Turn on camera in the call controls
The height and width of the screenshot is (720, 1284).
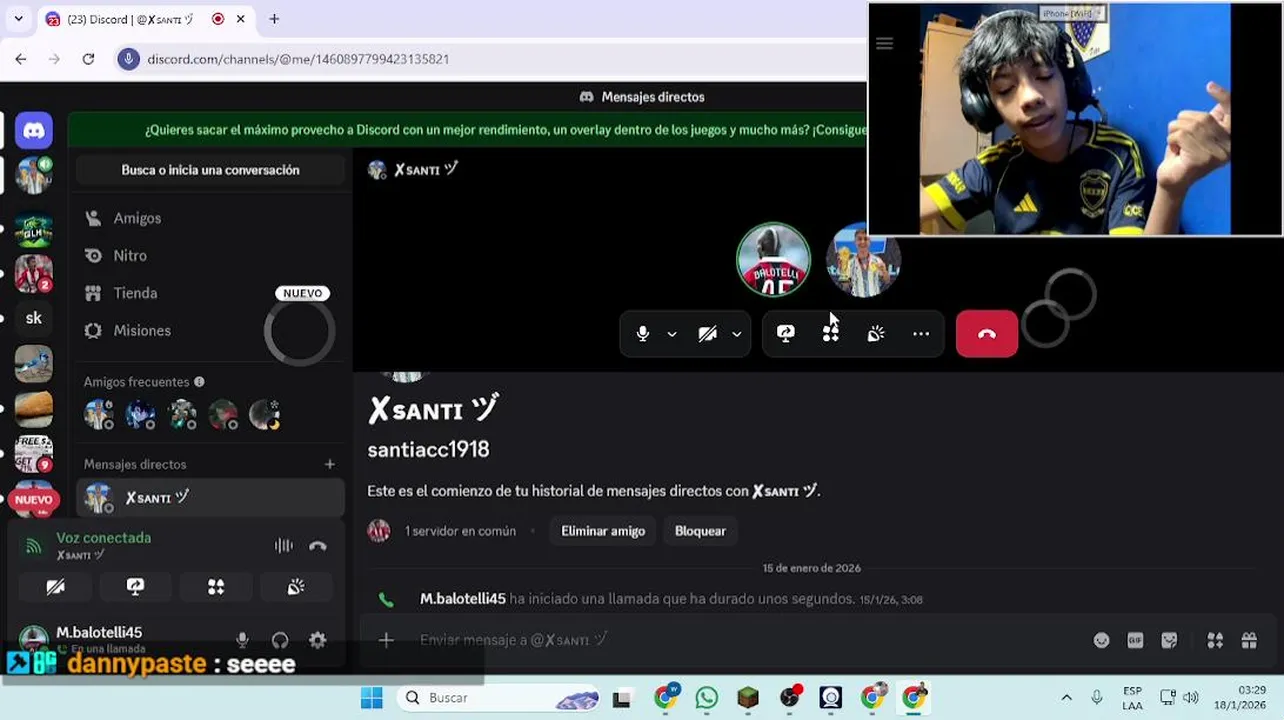(708, 334)
